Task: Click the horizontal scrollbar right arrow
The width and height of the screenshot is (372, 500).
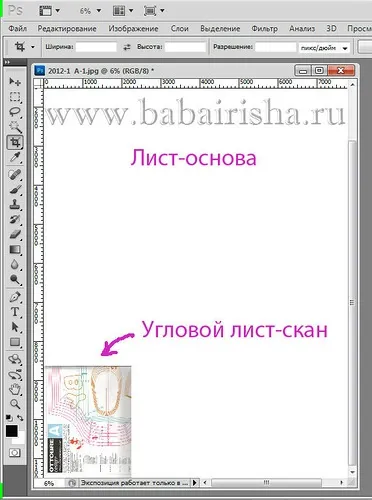Action: pos(341,482)
